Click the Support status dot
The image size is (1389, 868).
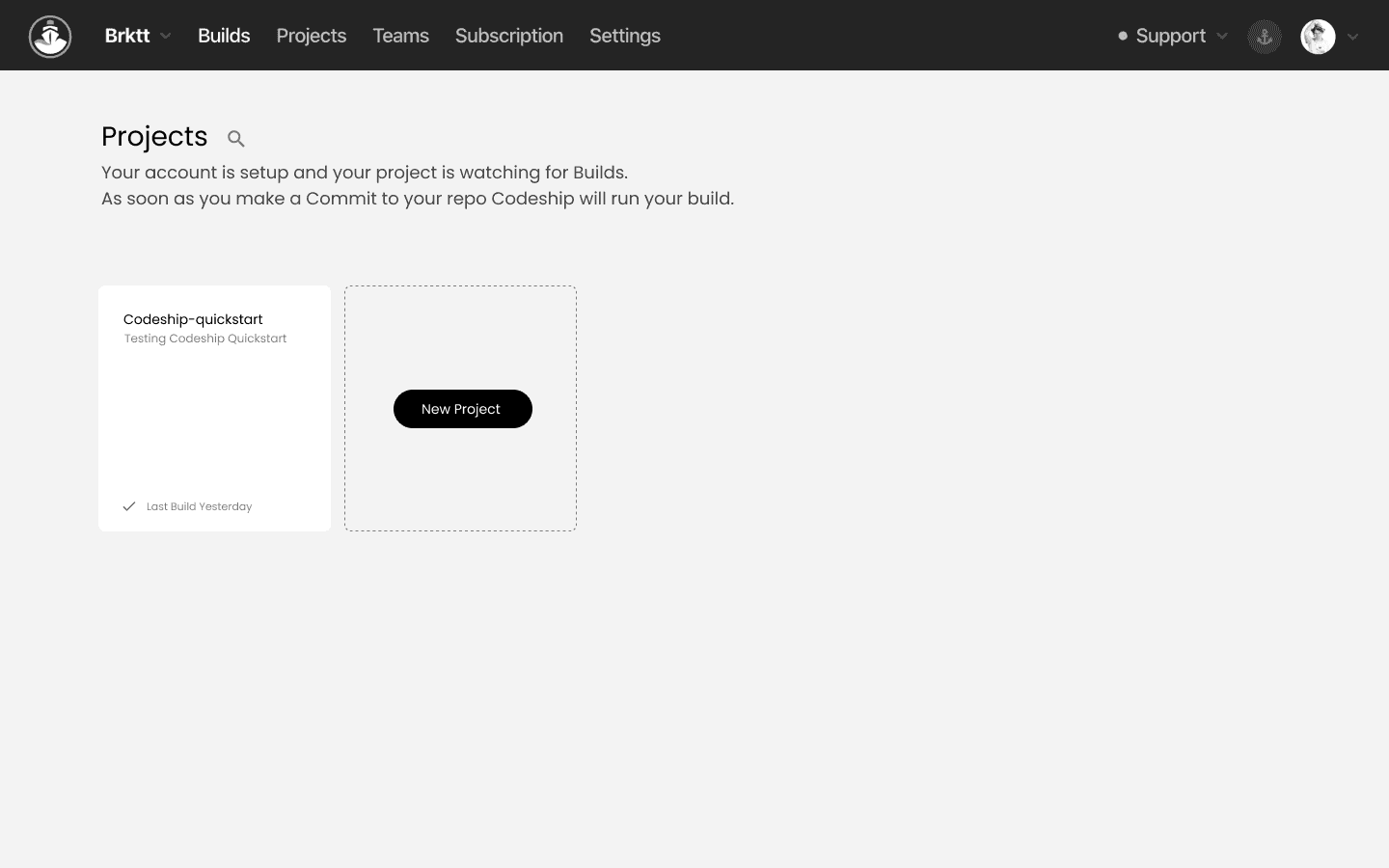[1123, 36]
